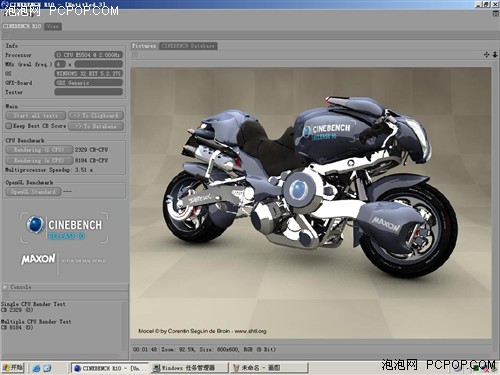Image resolution: width=500 pixels, height=375 pixels.
Task: Open the View menu
Action: coord(53,26)
